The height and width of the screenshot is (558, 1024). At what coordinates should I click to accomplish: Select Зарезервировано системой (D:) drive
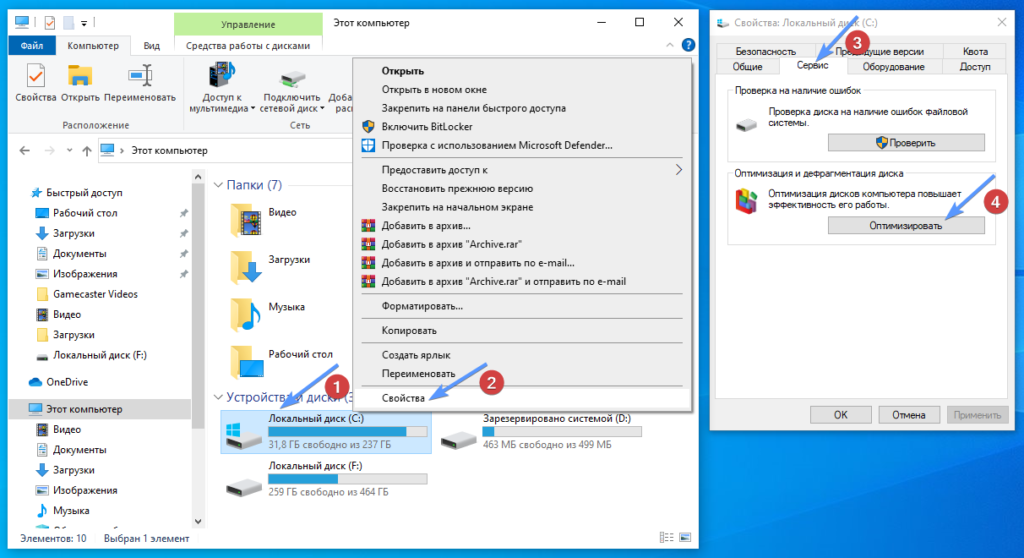pos(460,436)
